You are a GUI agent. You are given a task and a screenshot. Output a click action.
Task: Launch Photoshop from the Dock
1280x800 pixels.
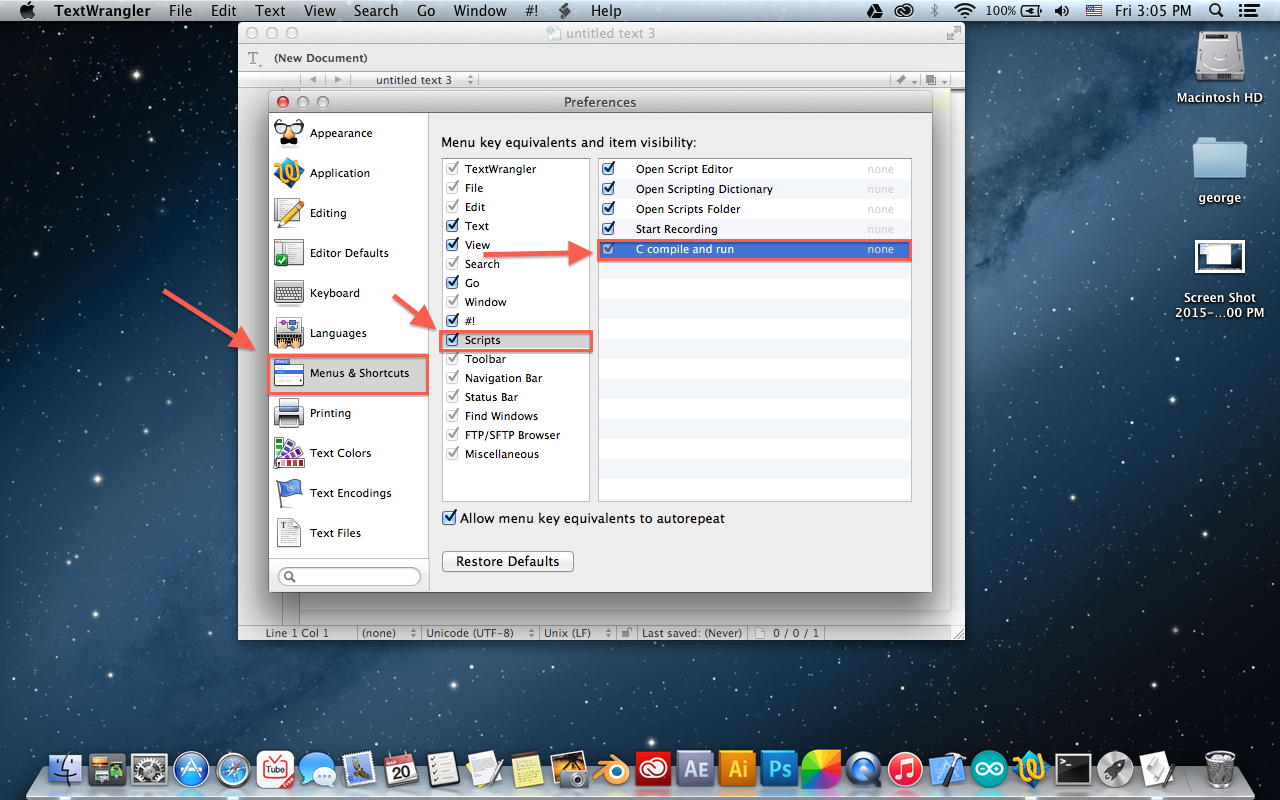click(778, 769)
